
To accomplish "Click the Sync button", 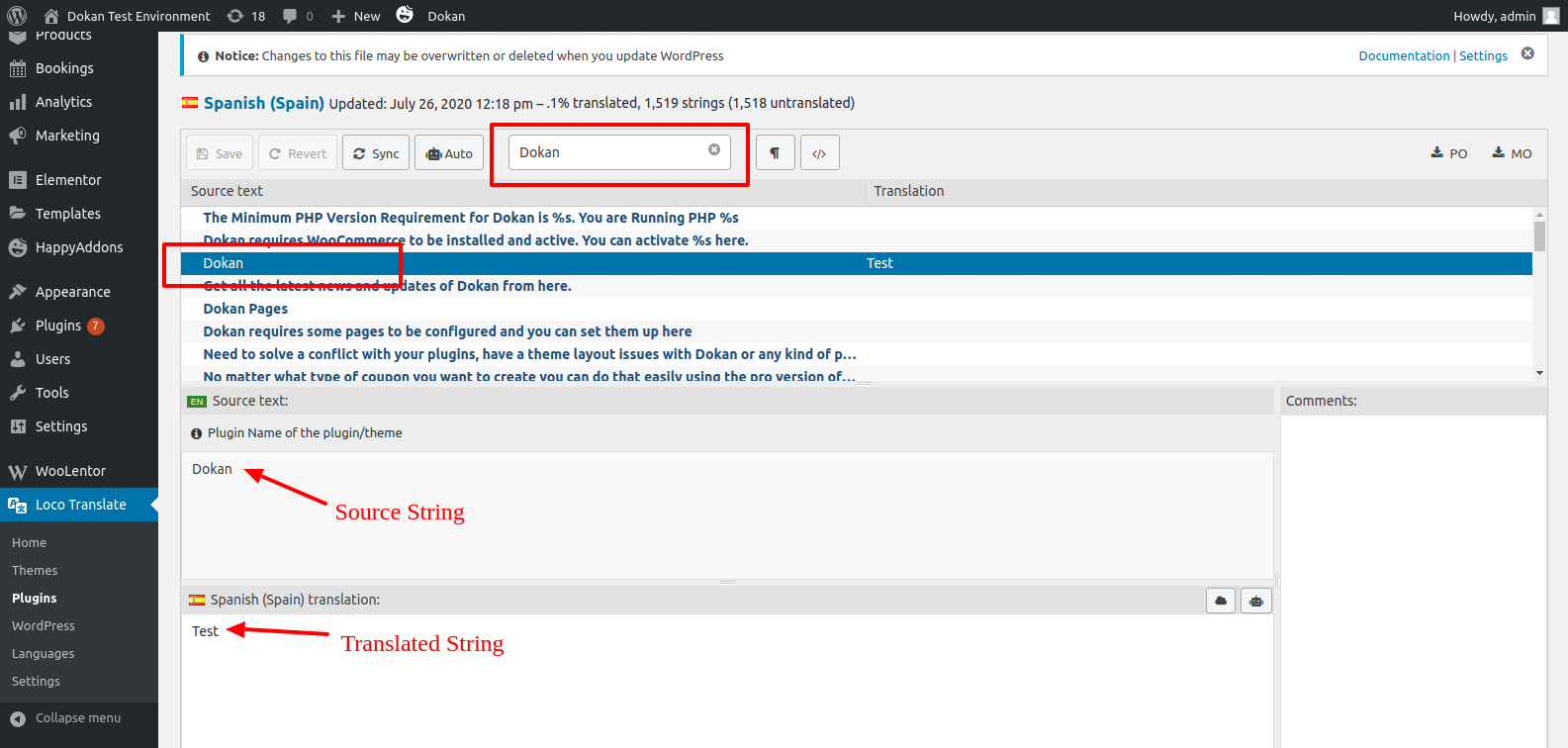I will 376,153.
